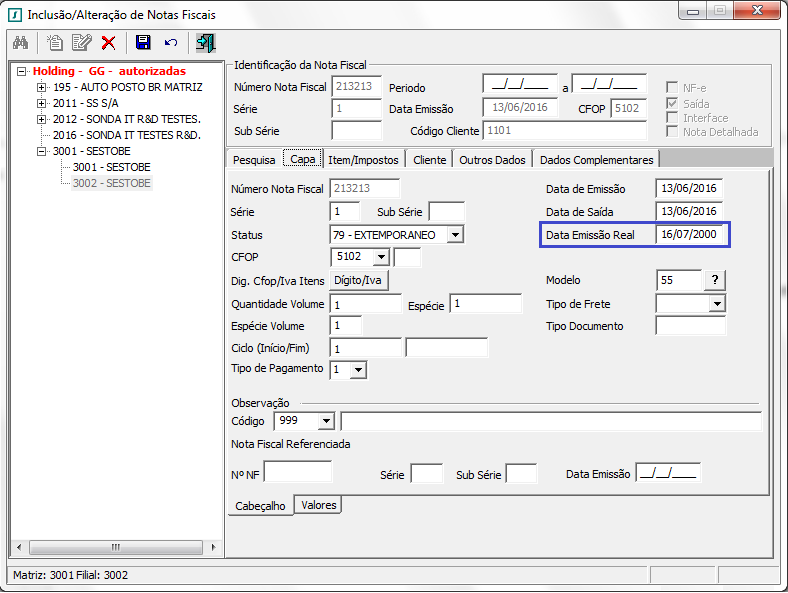Click the binoculars search icon
Viewport: 788px width, 593px height.
(x=20, y=42)
